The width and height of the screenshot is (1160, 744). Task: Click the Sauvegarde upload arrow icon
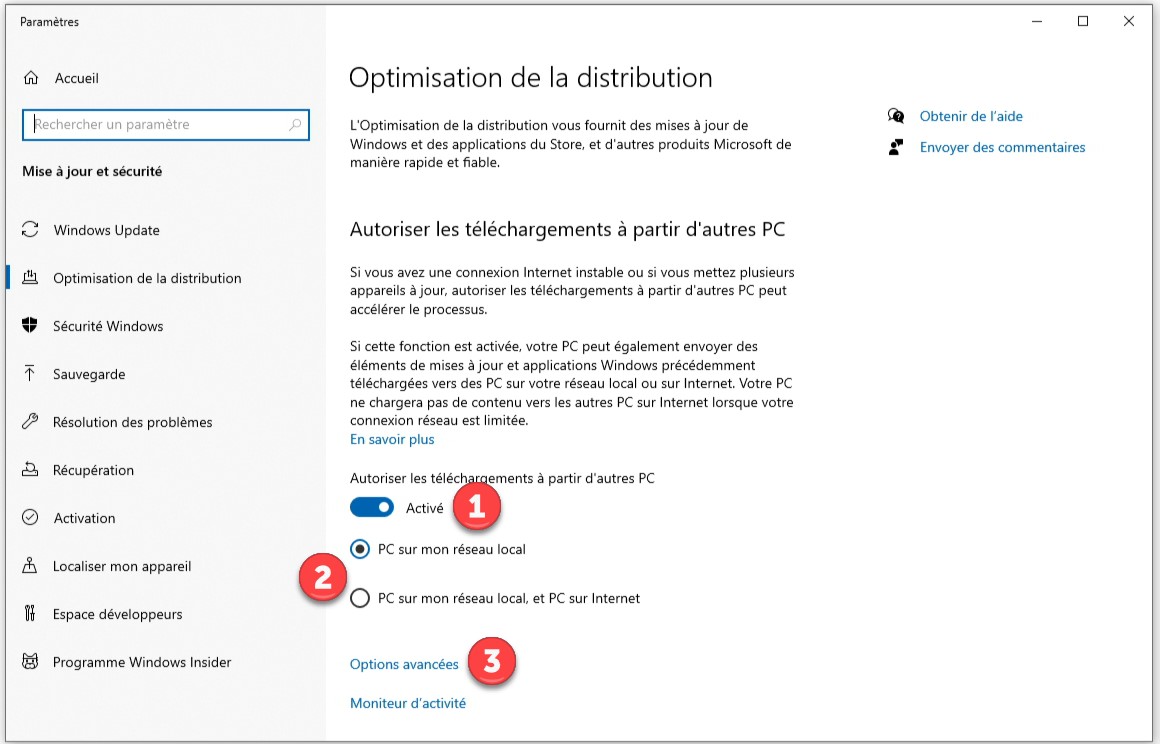pos(30,374)
